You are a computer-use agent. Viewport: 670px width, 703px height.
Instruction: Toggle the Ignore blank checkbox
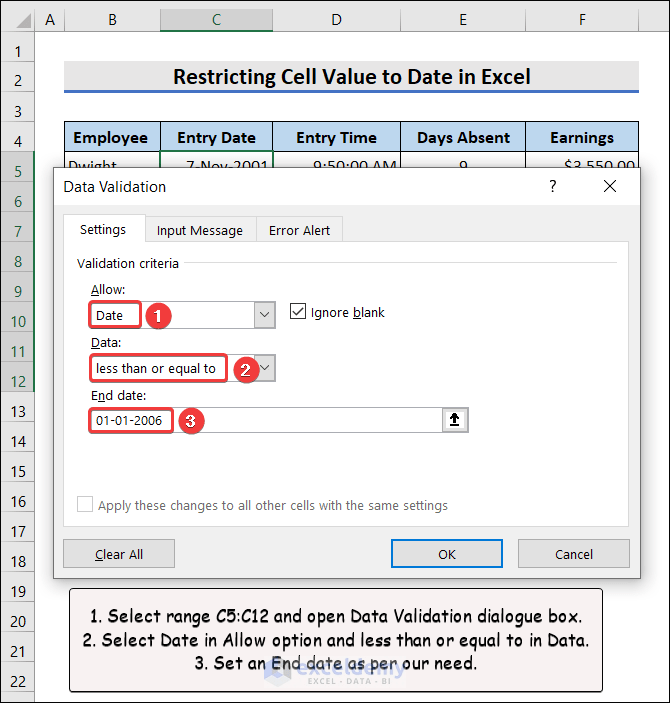click(298, 312)
